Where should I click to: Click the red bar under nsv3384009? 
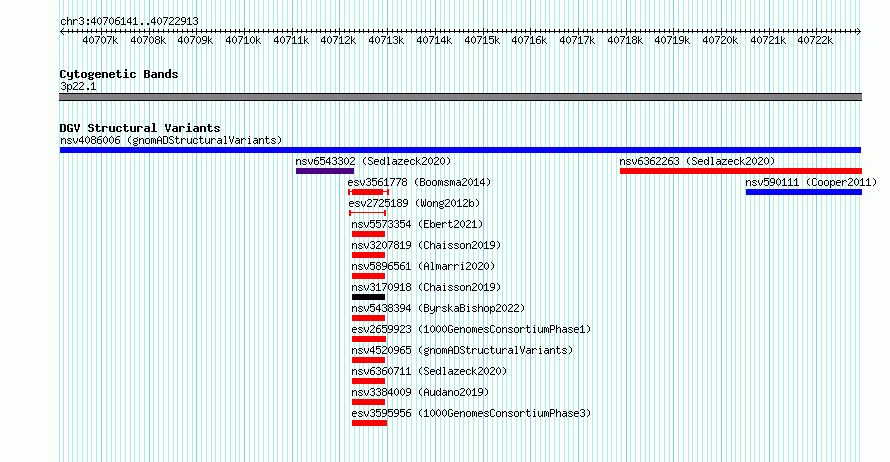368,402
